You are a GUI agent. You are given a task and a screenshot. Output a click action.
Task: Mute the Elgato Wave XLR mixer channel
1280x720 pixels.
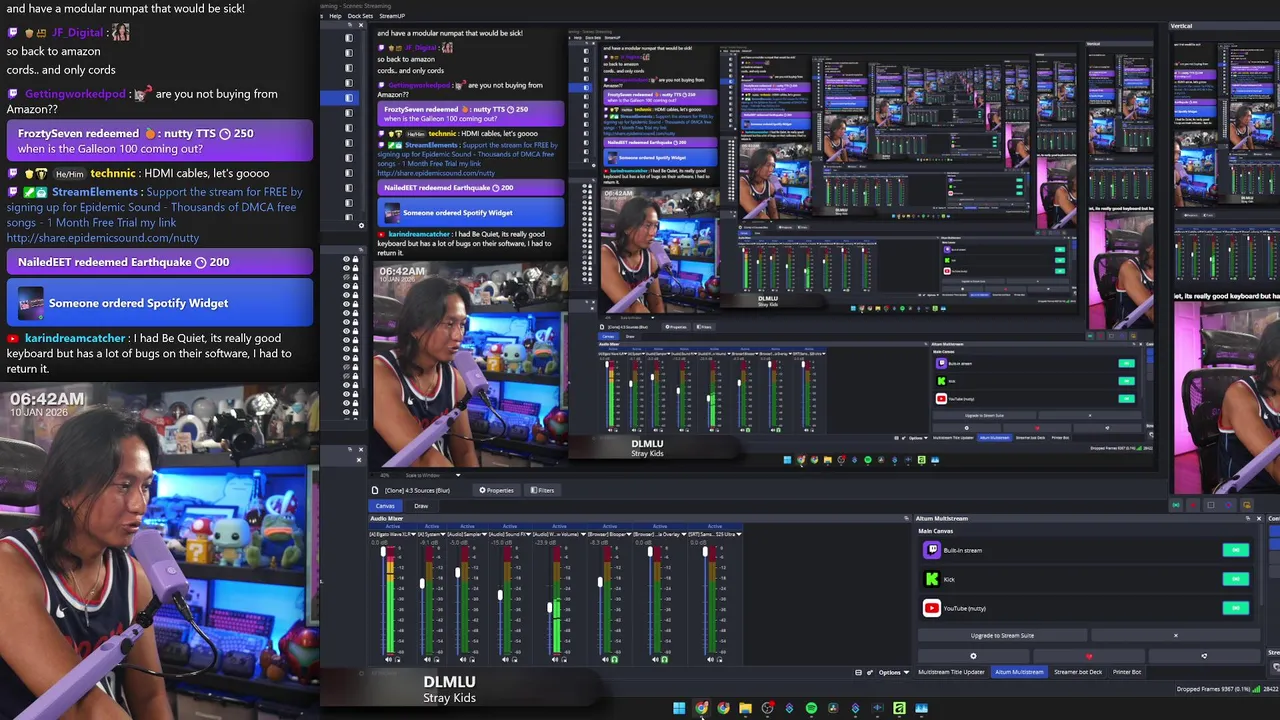[x=388, y=659]
